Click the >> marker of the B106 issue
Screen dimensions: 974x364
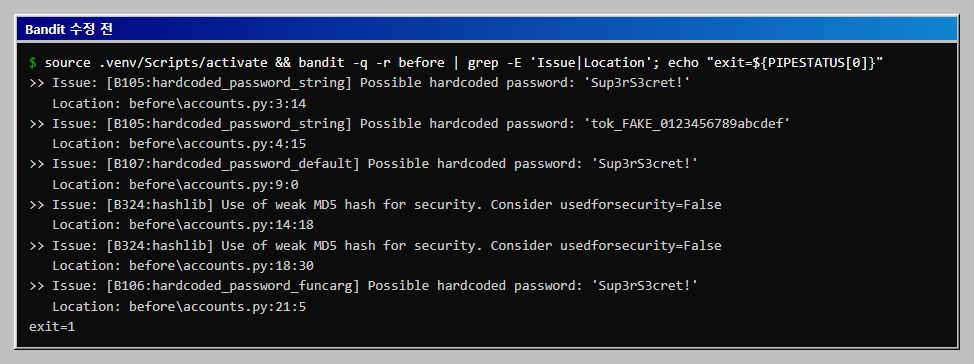(x=37, y=286)
